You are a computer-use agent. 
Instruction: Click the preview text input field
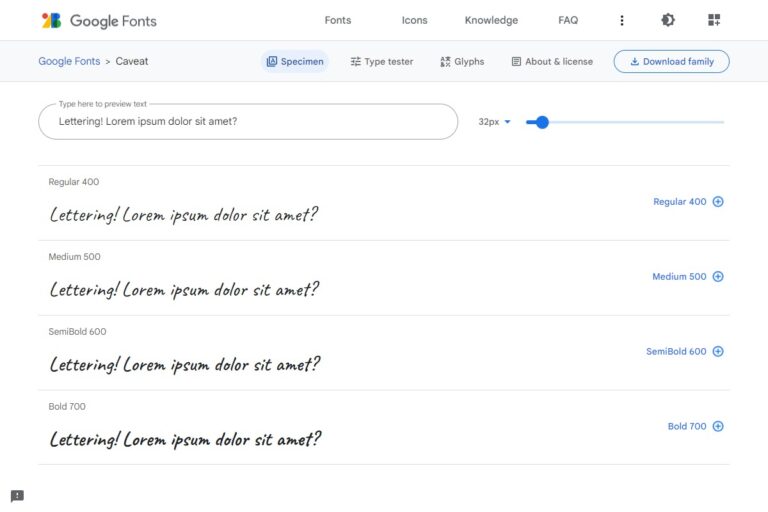[x=248, y=122]
